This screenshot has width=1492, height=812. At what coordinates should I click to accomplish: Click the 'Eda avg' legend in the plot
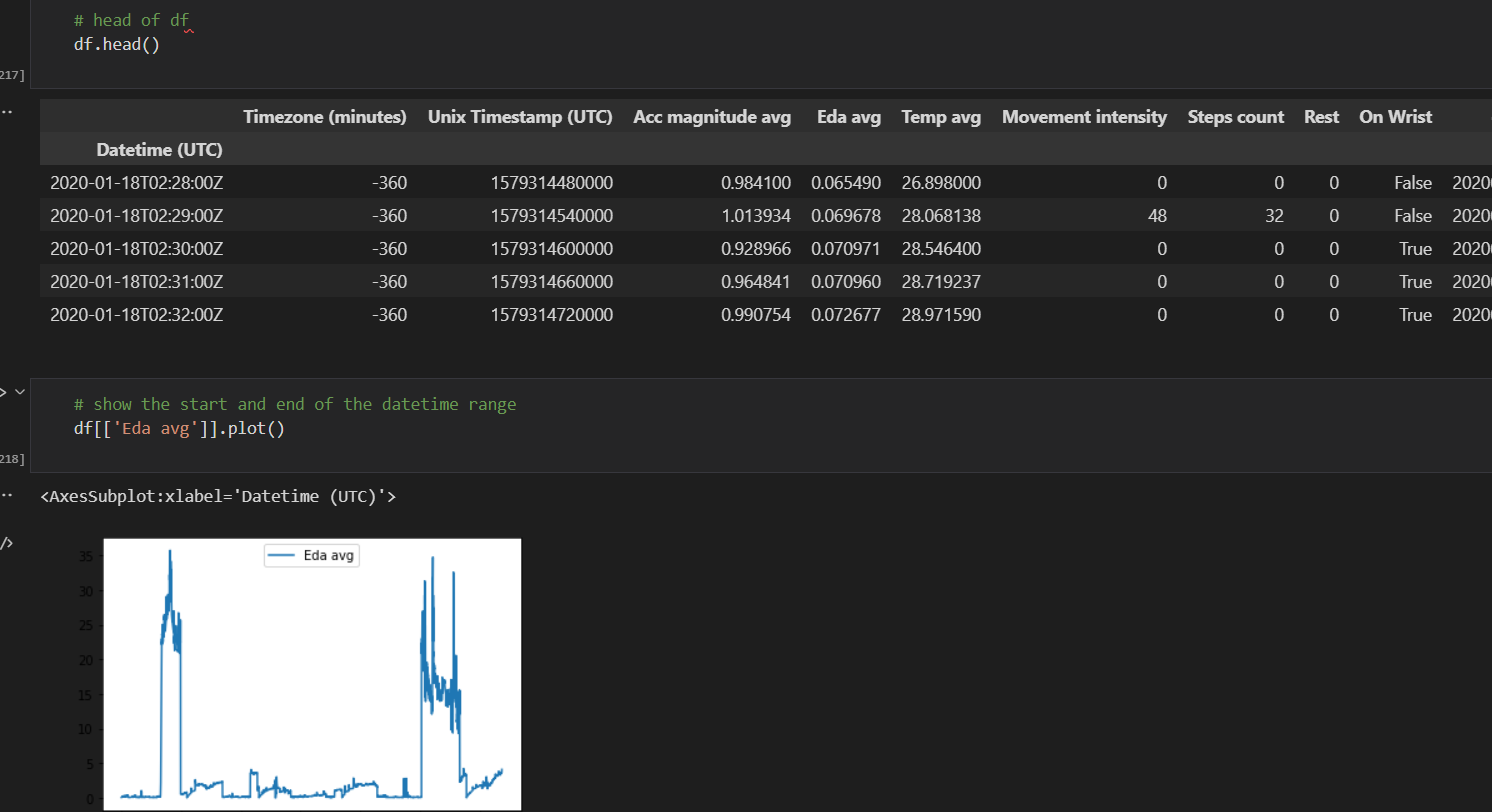pos(311,556)
